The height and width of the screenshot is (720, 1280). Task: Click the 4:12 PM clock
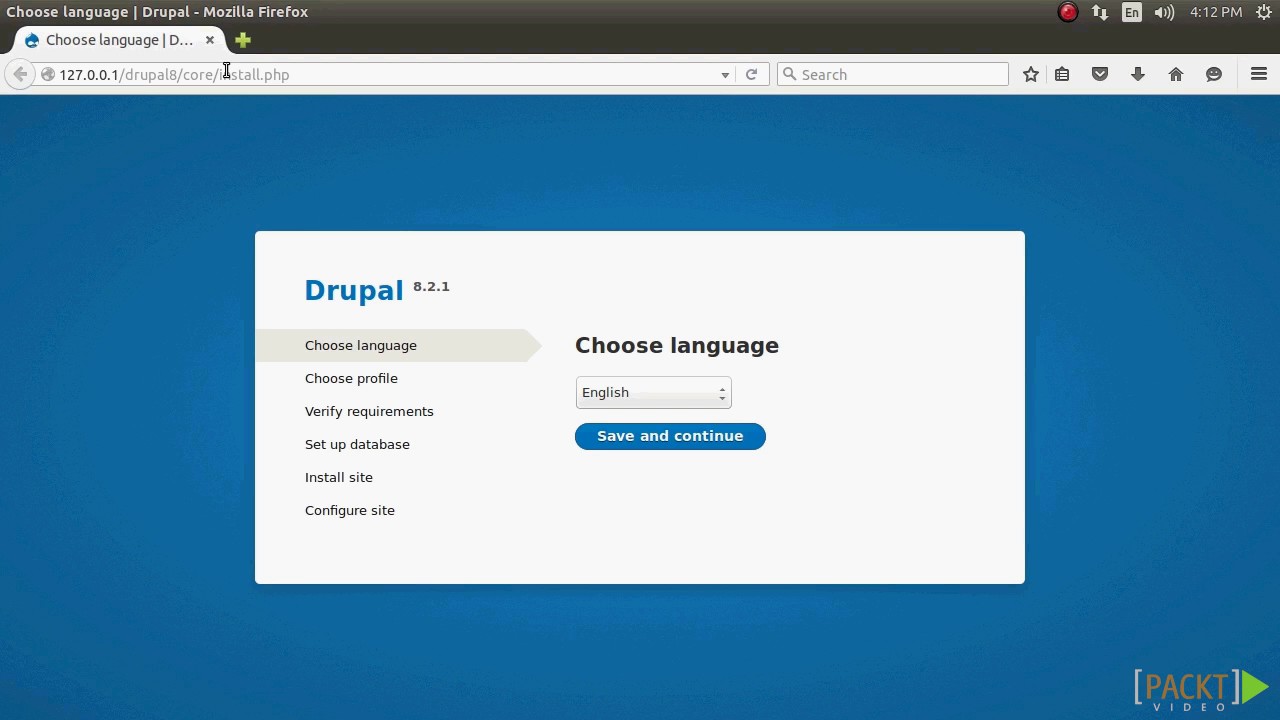[1216, 12]
